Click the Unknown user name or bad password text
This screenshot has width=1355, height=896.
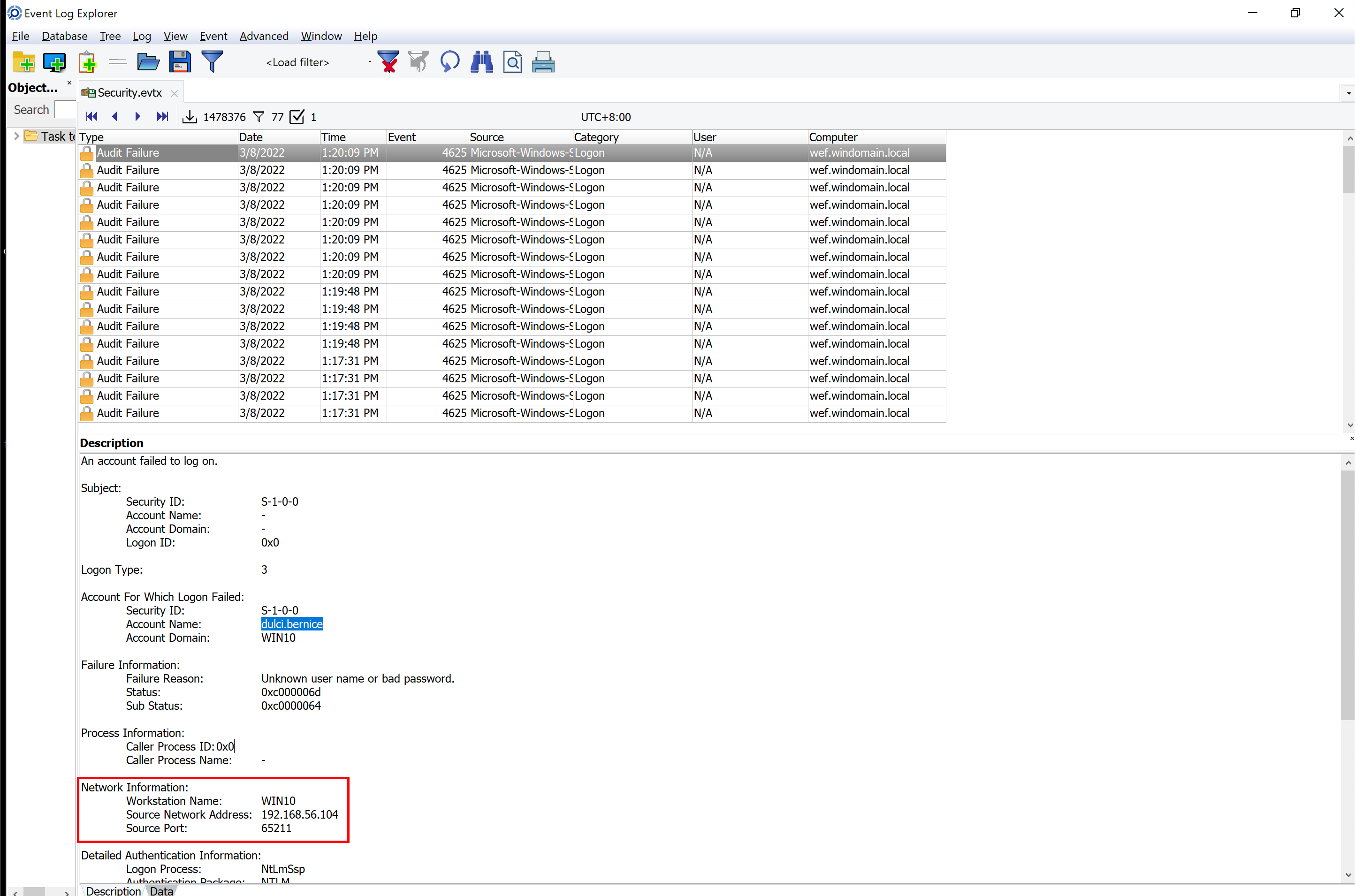(x=358, y=678)
